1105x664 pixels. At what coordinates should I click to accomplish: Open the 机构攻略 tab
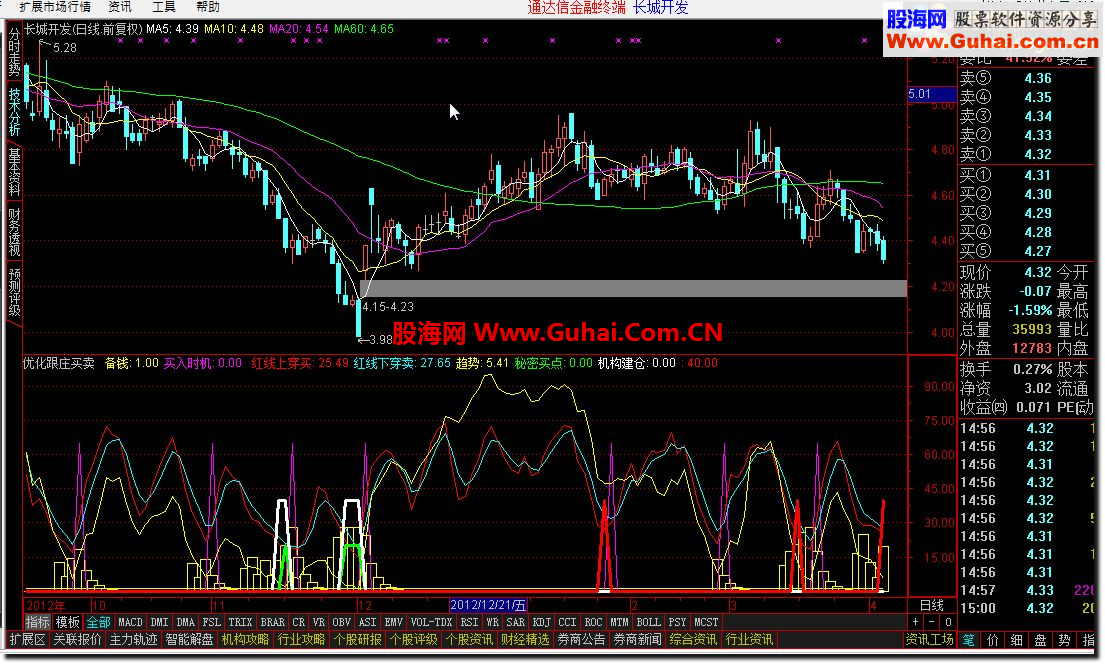pos(245,640)
